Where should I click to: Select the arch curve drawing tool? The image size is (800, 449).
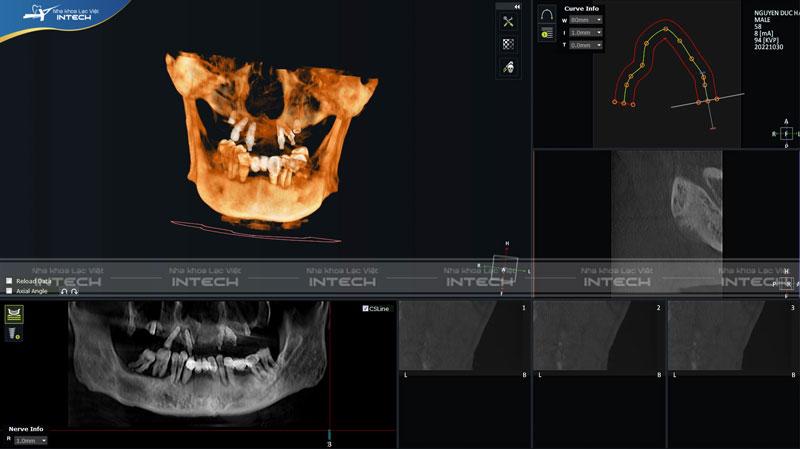[546, 16]
